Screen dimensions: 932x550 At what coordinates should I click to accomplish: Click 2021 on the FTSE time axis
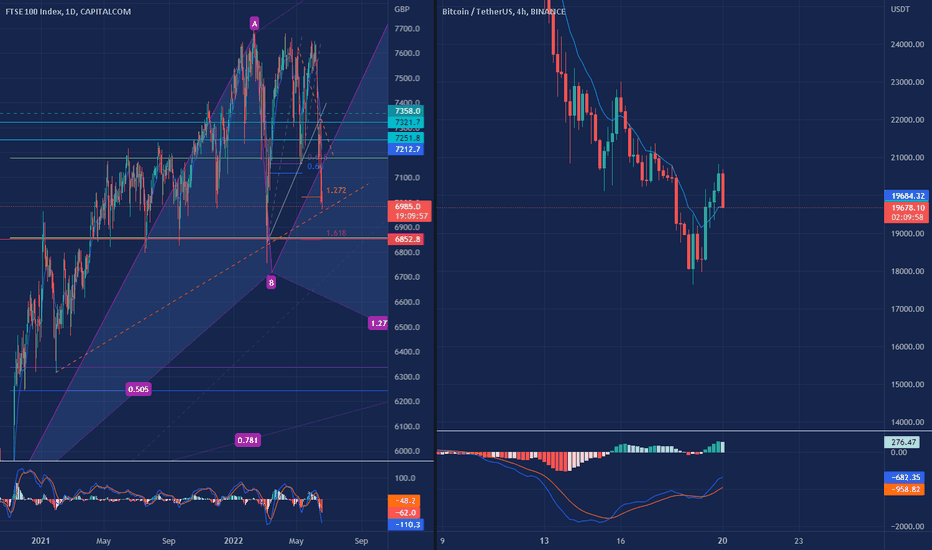pos(40,540)
